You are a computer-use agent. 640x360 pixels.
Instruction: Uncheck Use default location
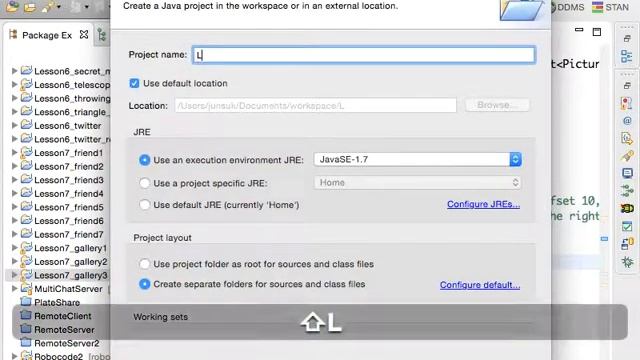tap(134, 83)
